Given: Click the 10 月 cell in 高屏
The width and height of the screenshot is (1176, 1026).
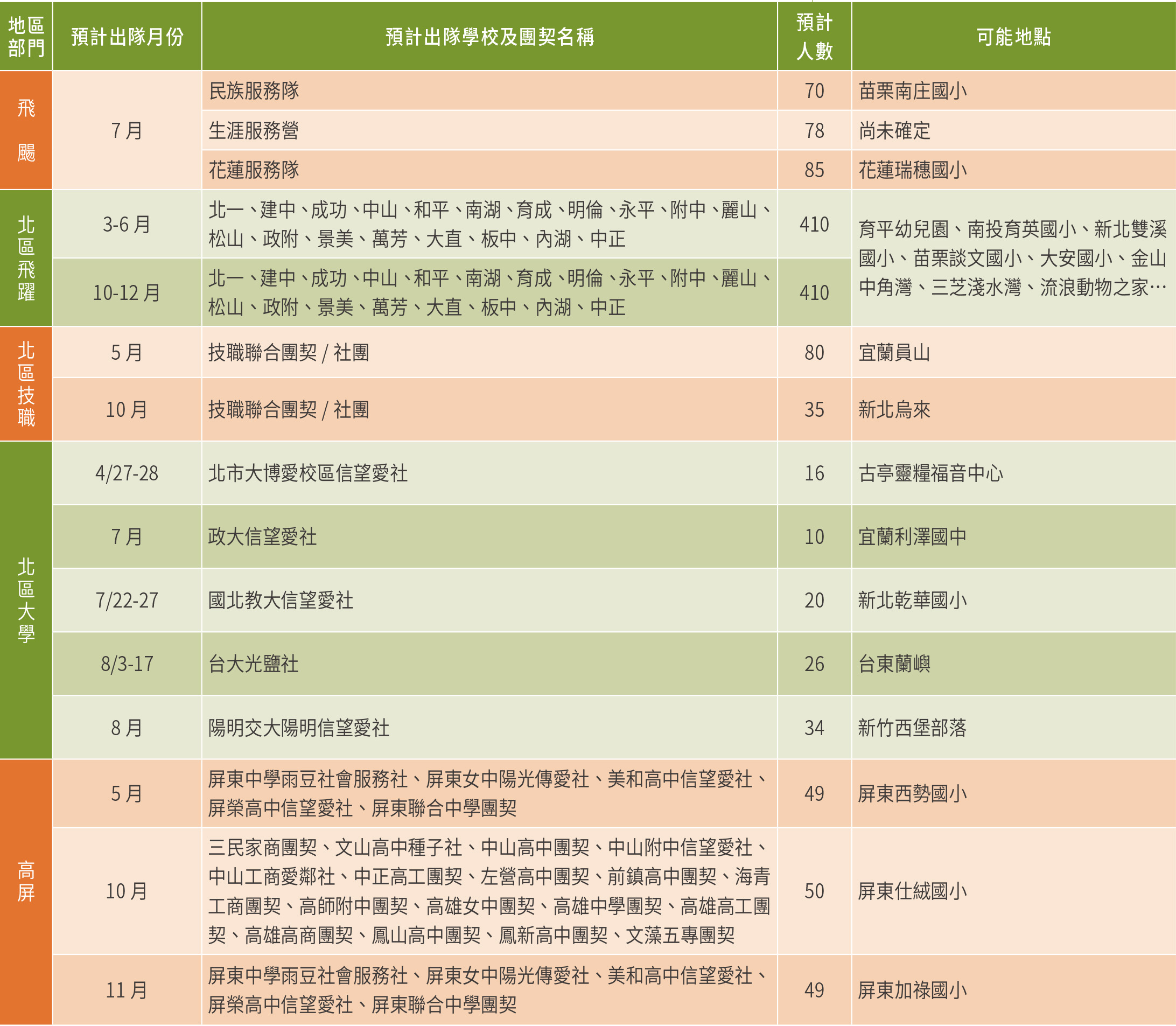Looking at the screenshot, I should [x=127, y=891].
